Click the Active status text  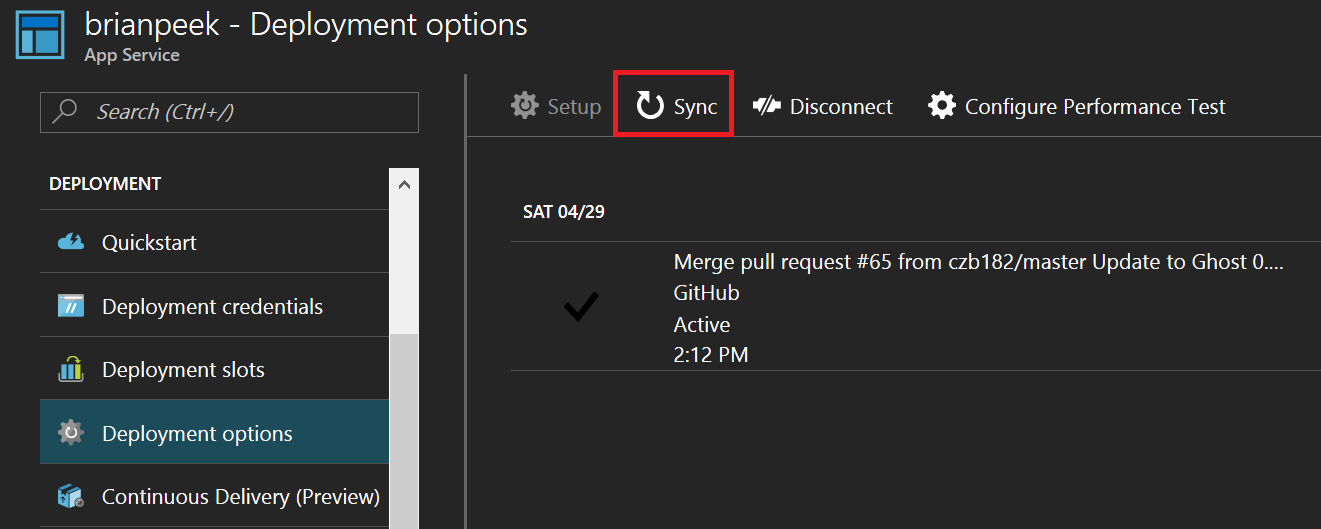[702, 324]
